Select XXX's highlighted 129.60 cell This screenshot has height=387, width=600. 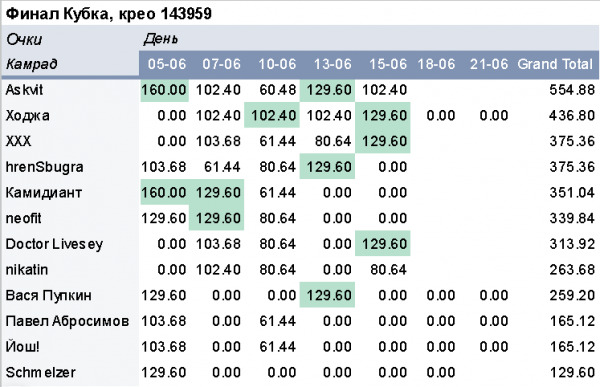383,141
